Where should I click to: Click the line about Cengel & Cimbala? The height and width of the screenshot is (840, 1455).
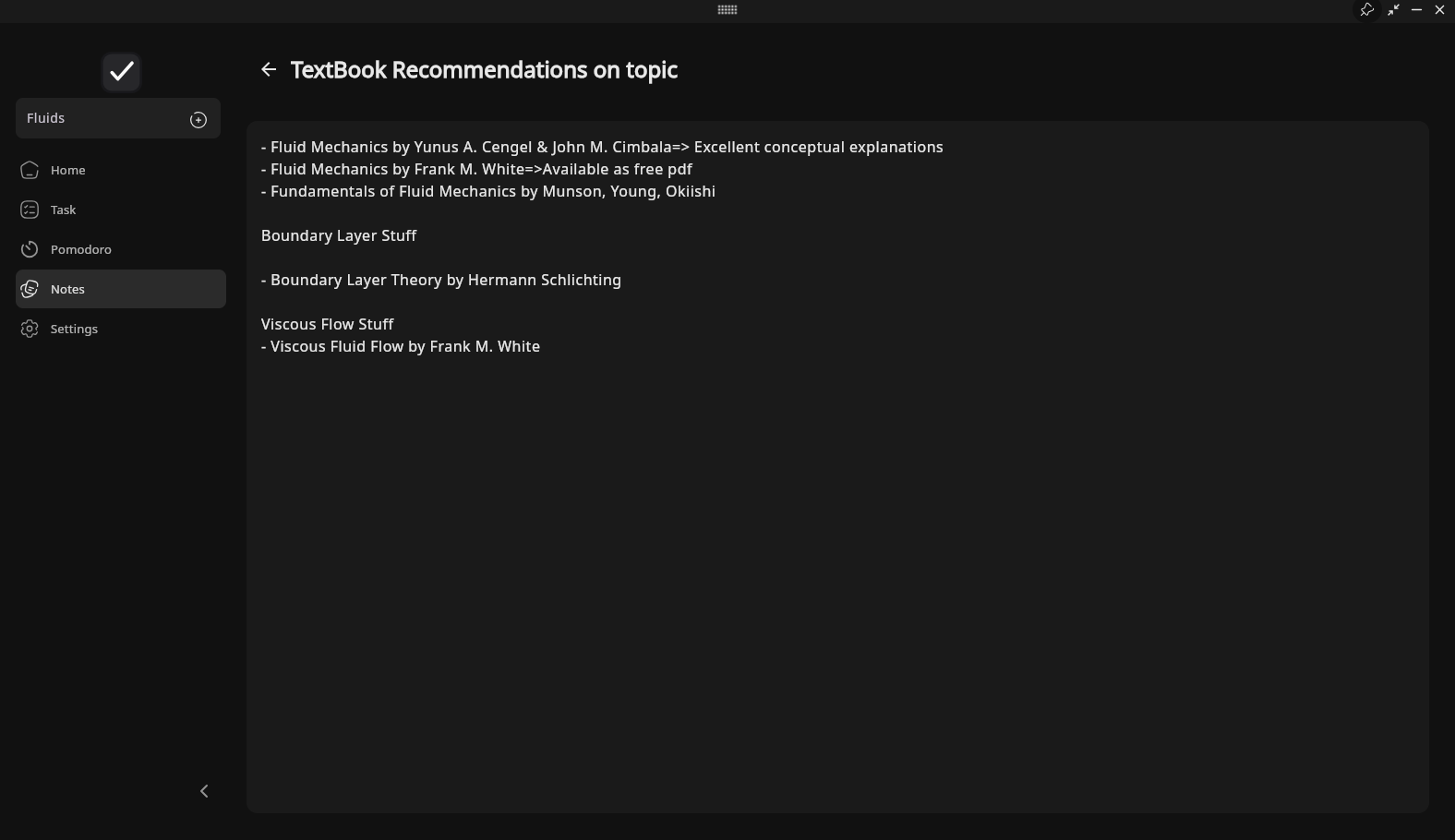[602, 147]
